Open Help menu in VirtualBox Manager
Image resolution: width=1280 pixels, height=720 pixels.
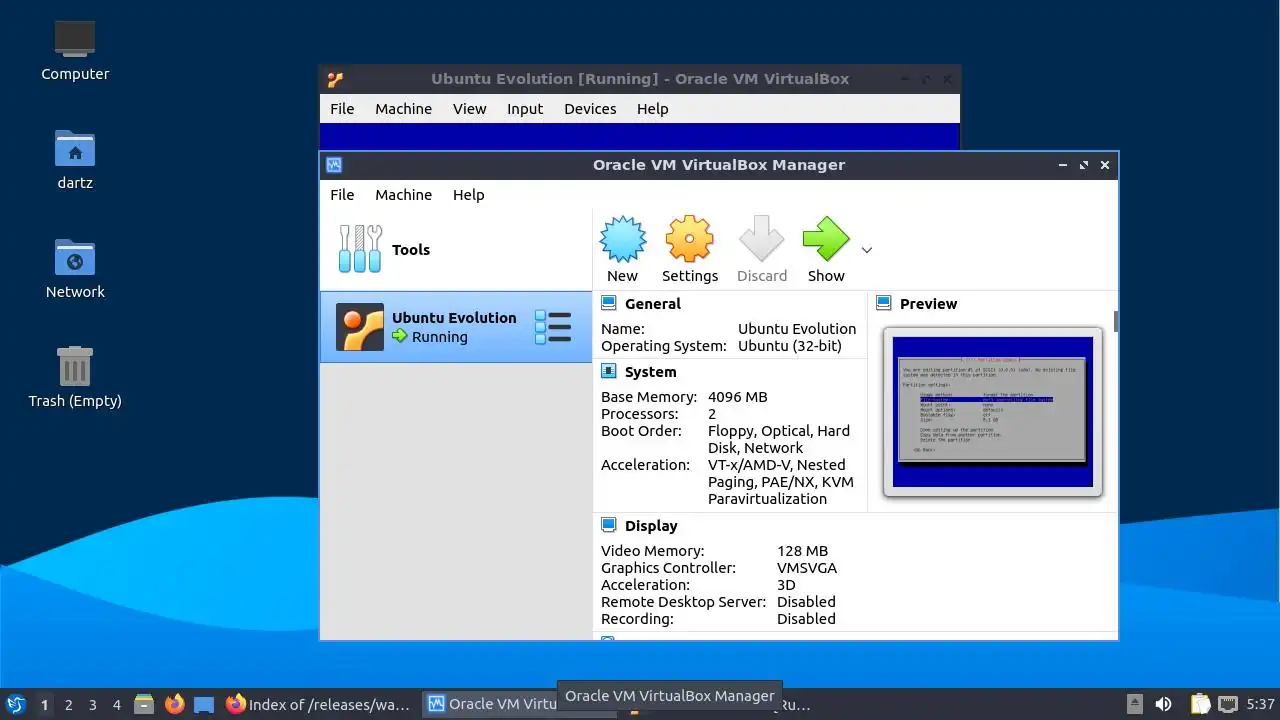468,195
